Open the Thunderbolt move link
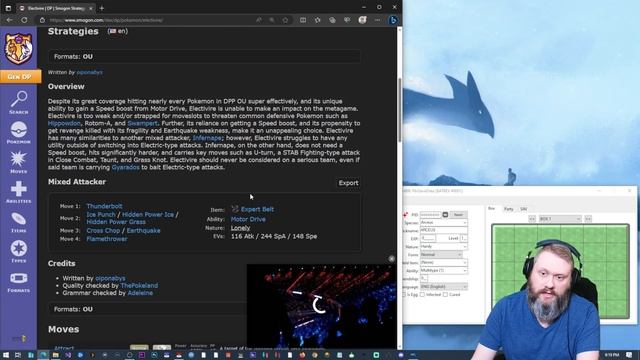Image resolution: width=640 pixels, height=360 pixels. [104, 206]
